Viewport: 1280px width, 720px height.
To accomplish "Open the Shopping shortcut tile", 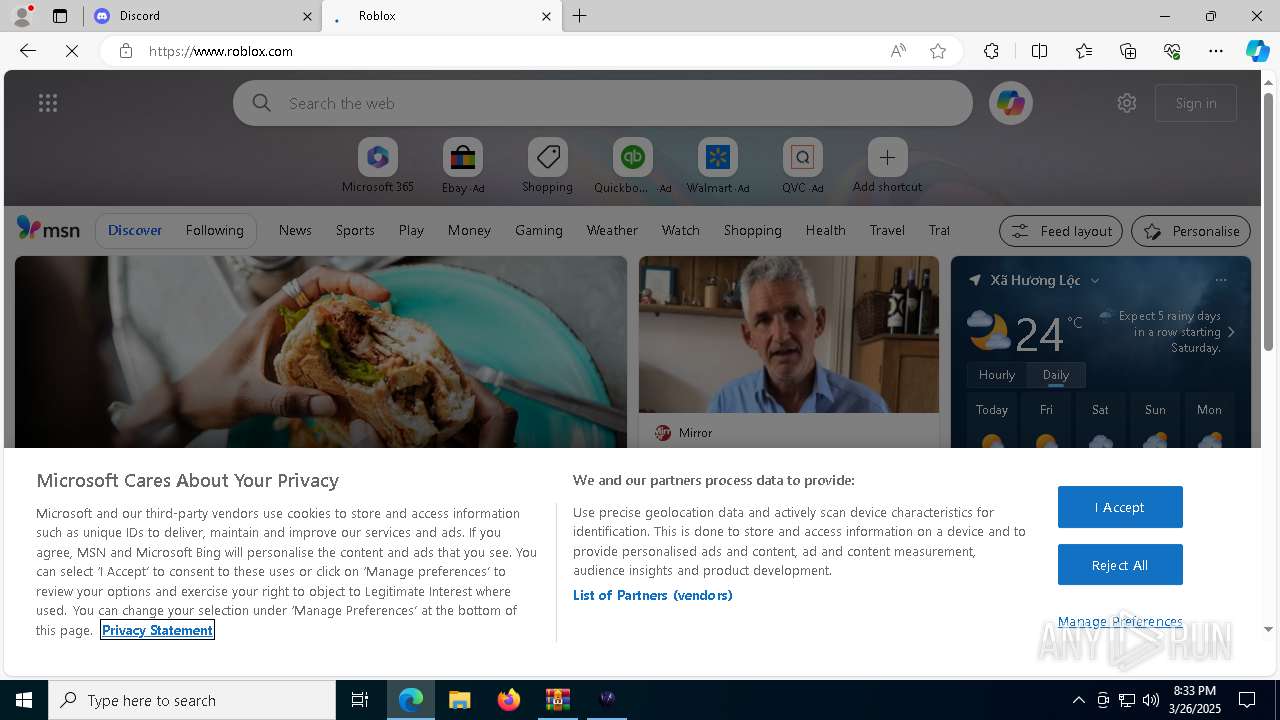I will (548, 166).
